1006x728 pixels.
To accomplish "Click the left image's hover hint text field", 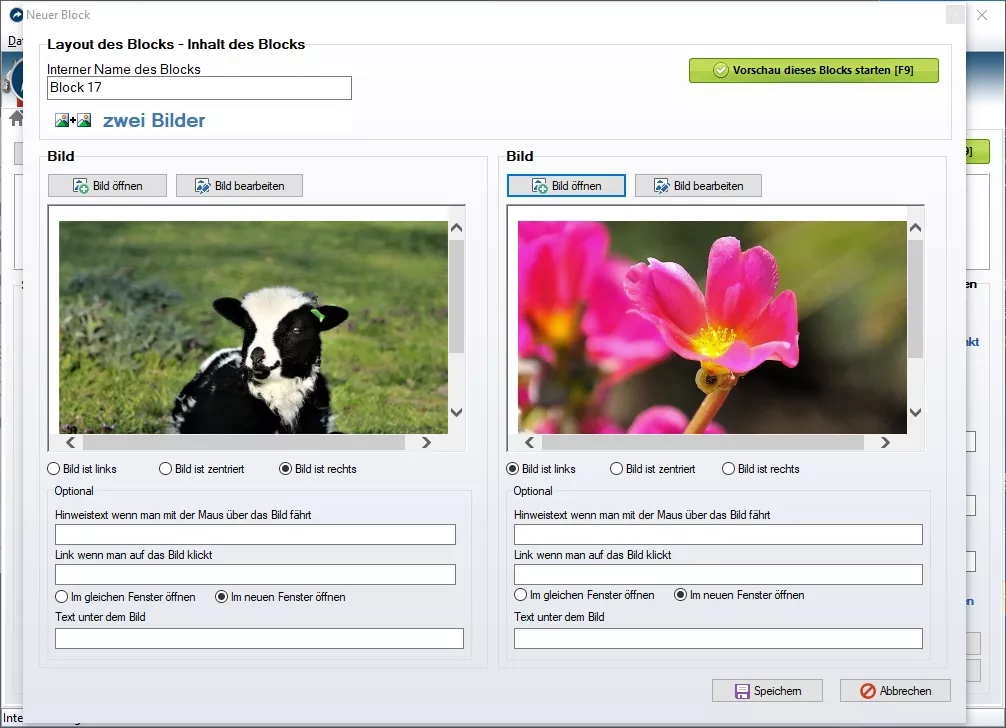I will [255, 535].
